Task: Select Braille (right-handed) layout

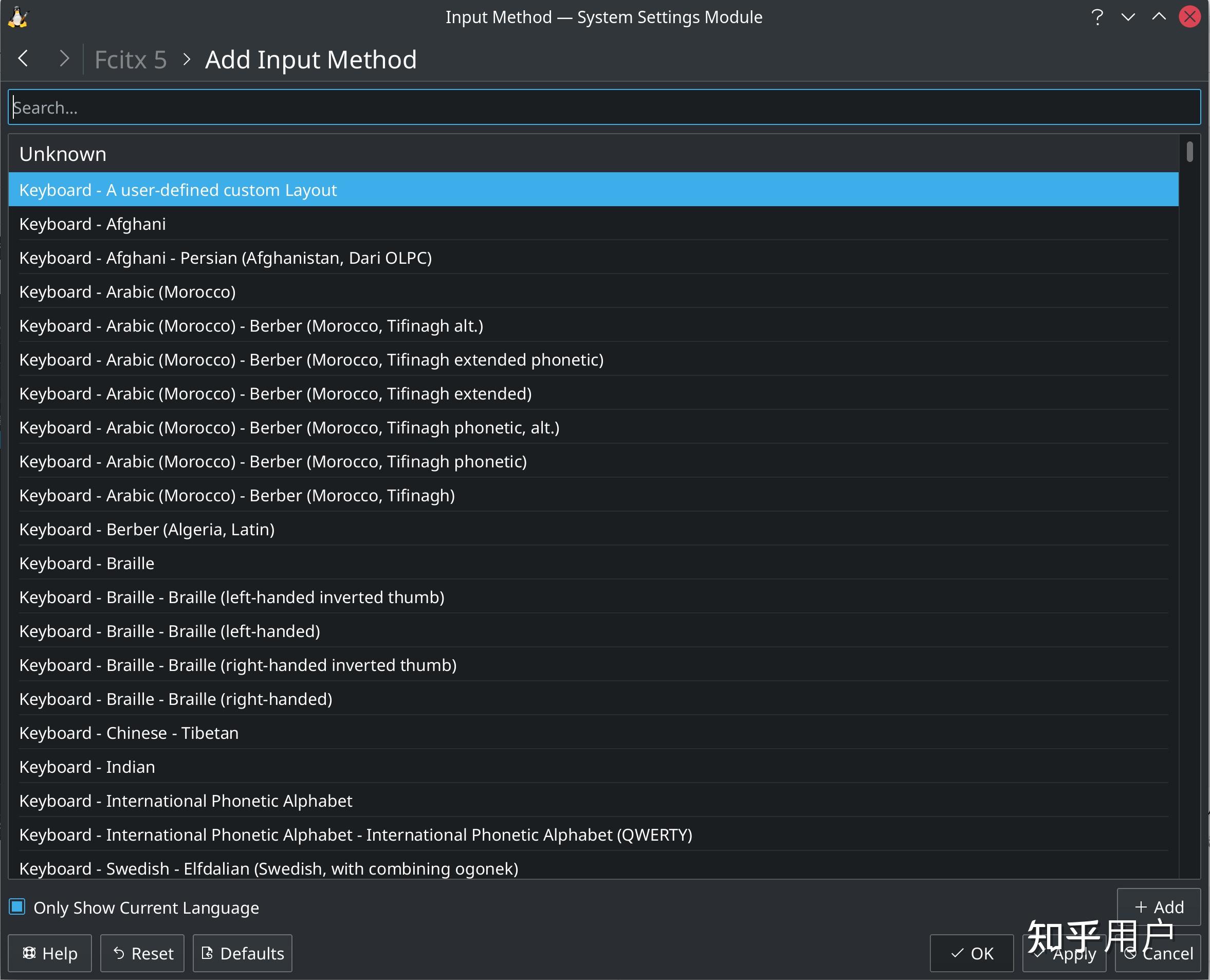Action: 593,698
